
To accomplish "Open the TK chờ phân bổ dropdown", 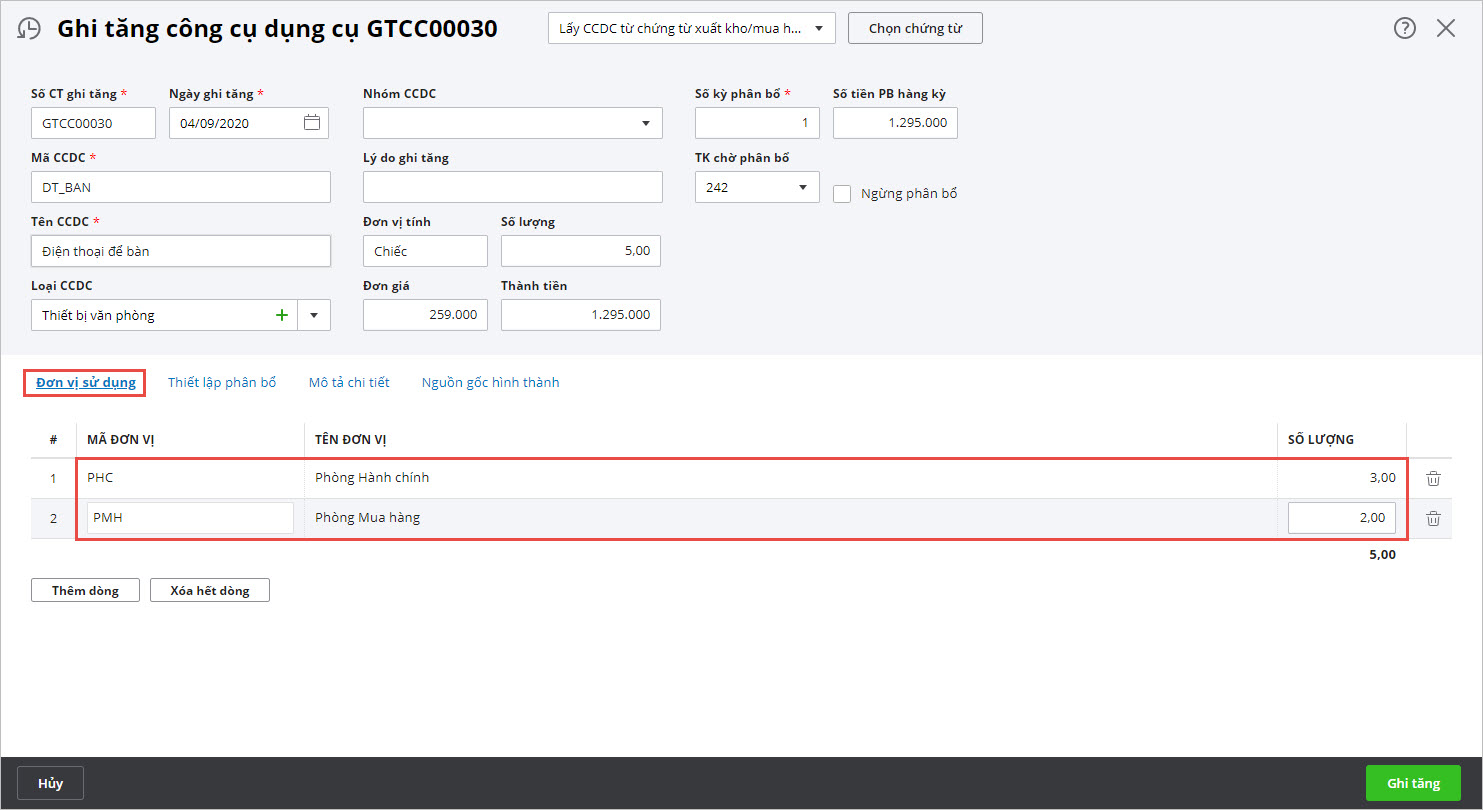I will point(803,187).
